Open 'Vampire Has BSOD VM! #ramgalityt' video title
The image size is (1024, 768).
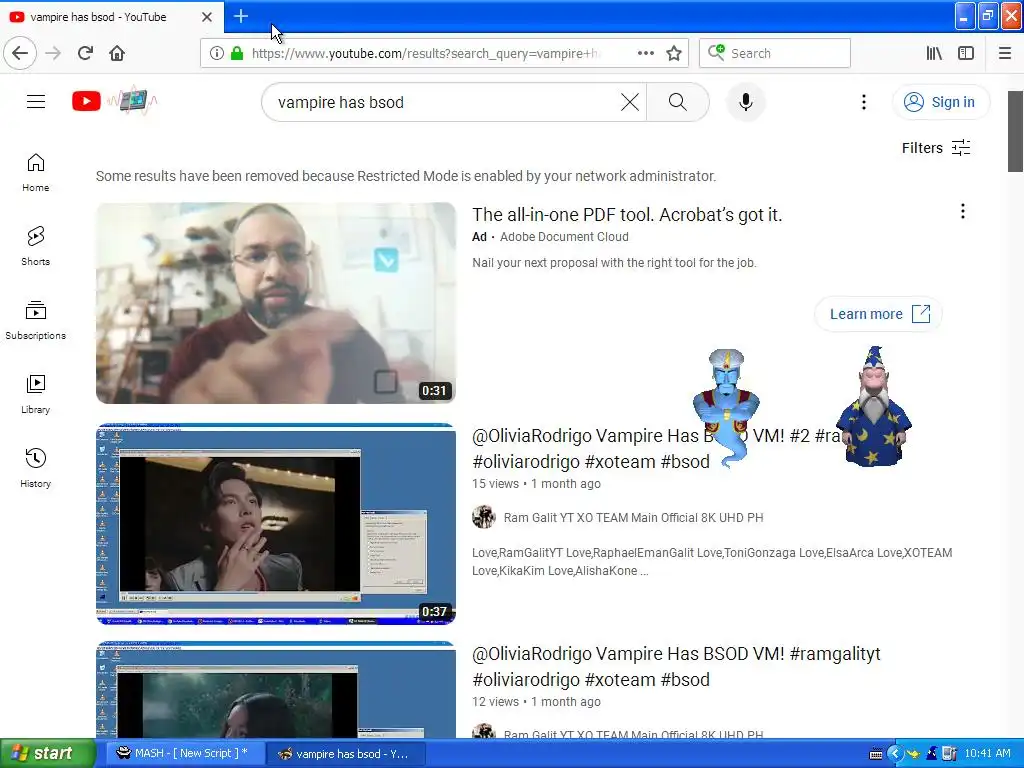tap(676, 666)
